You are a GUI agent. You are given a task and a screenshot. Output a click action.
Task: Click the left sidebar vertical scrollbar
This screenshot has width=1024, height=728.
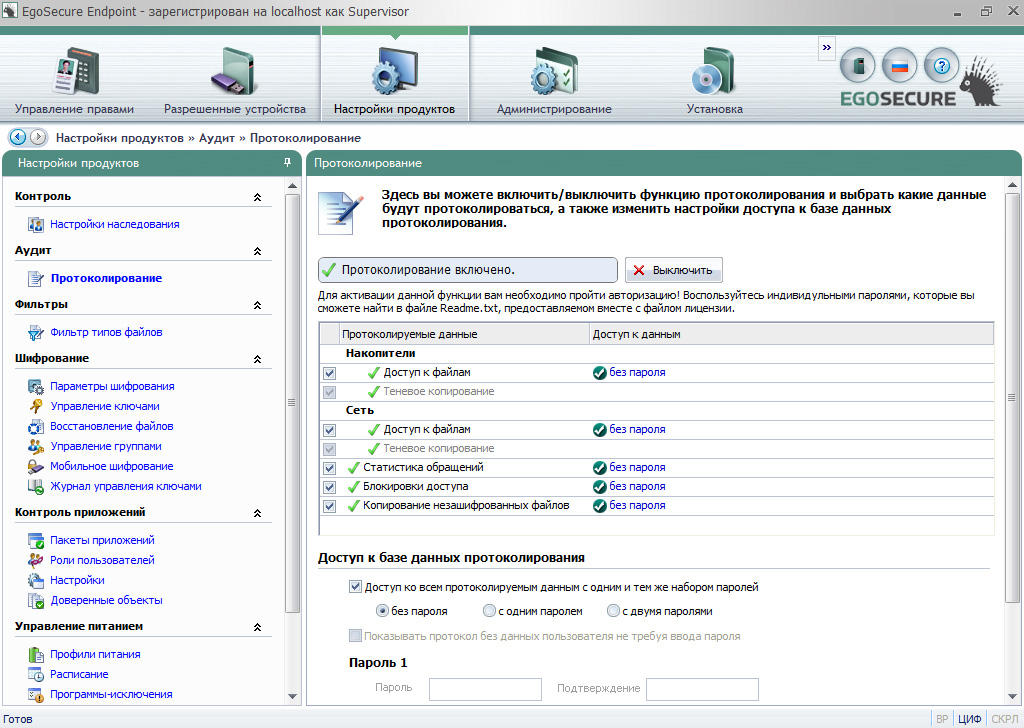click(x=292, y=400)
